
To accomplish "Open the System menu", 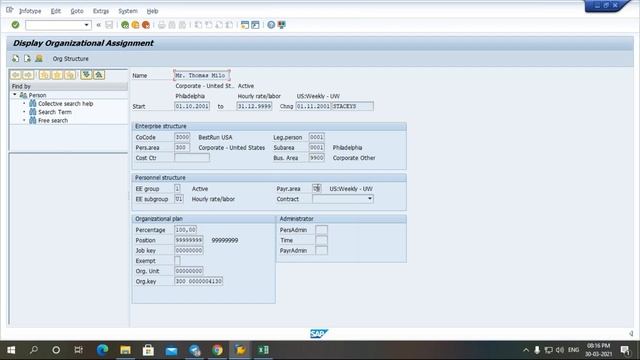I will point(128,11).
